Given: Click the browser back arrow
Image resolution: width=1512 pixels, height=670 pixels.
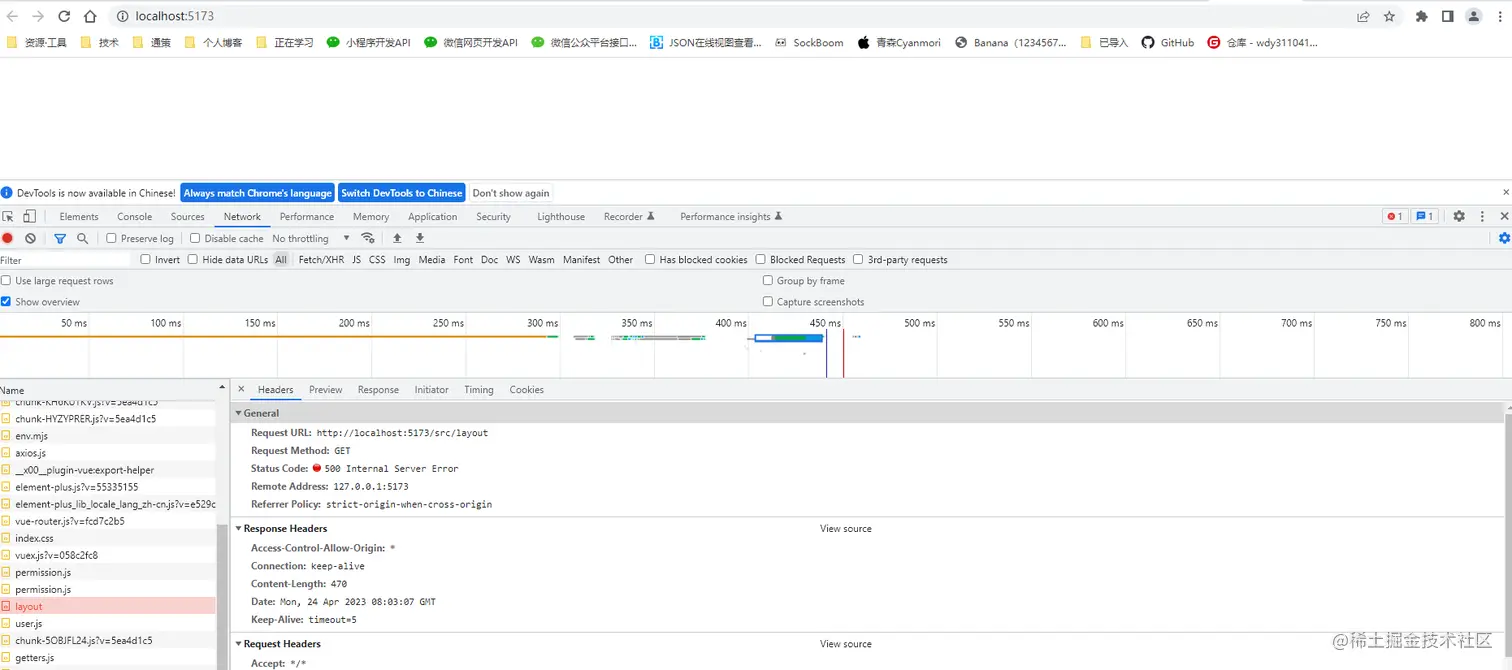Looking at the screenshot, I should coord(12,16).
